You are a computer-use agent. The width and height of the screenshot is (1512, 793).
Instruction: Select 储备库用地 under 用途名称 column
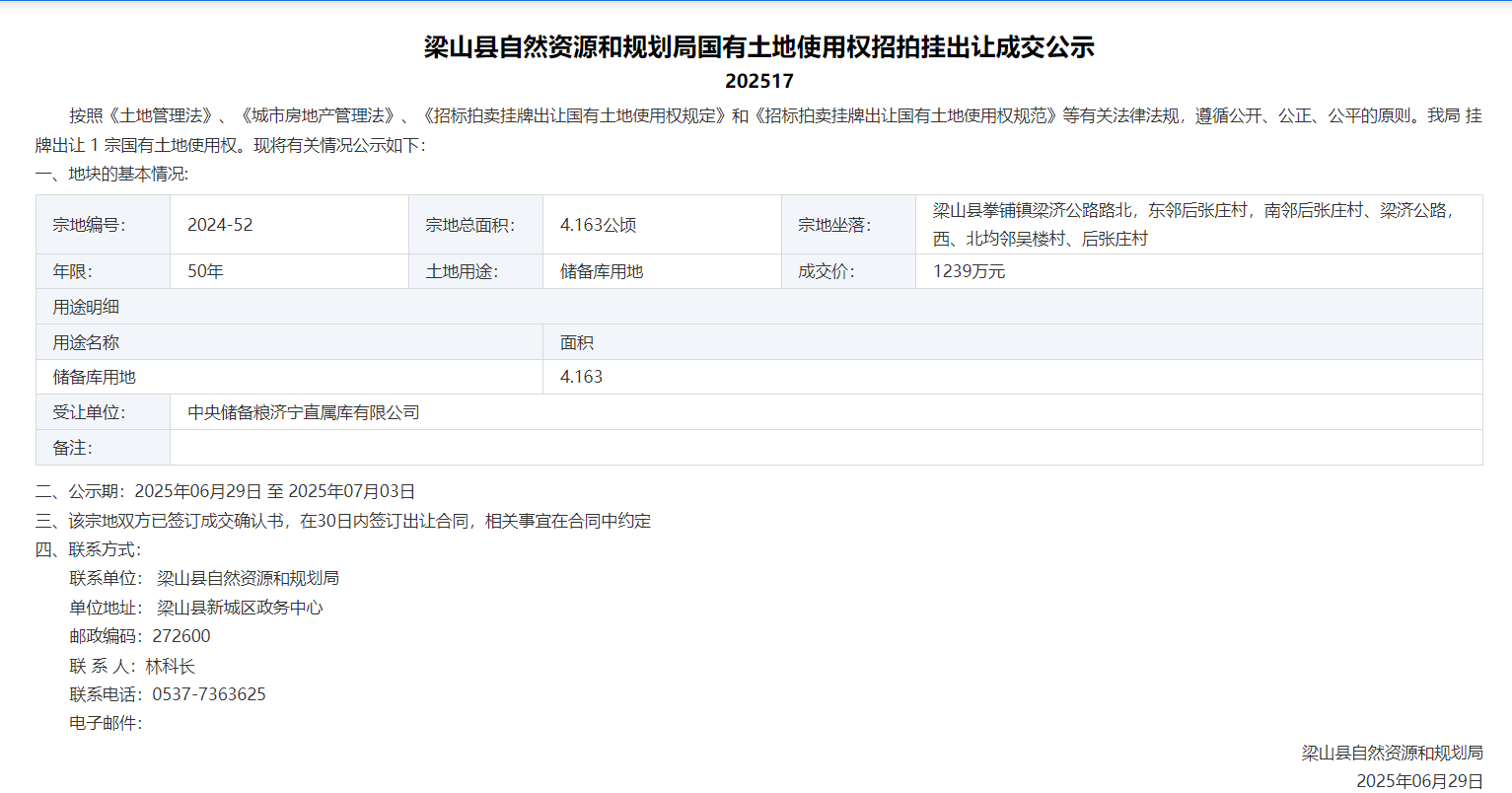pos(95,377)
